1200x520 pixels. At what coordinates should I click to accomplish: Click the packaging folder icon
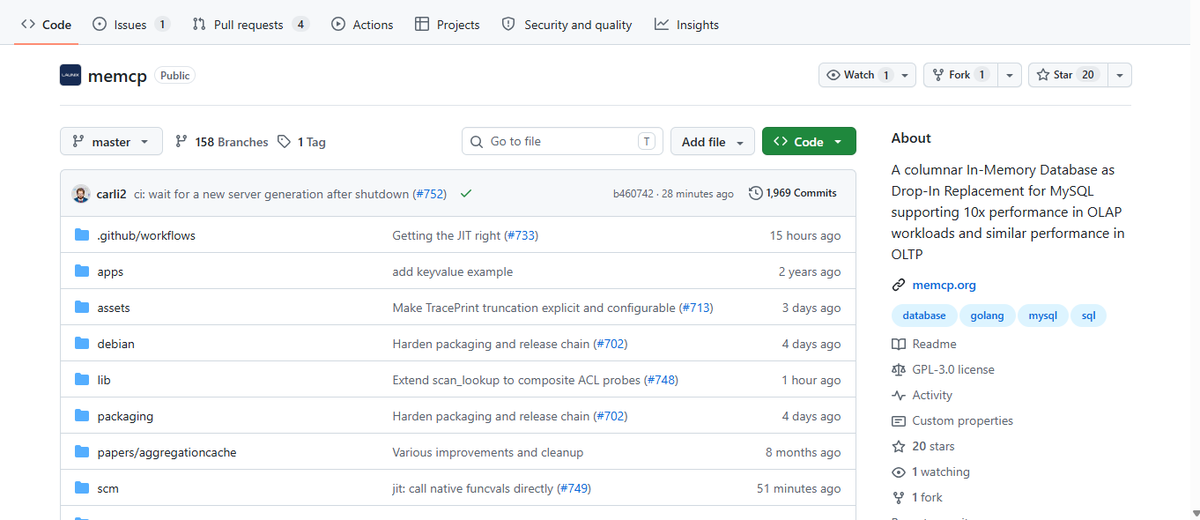click(x=82, y=416)
